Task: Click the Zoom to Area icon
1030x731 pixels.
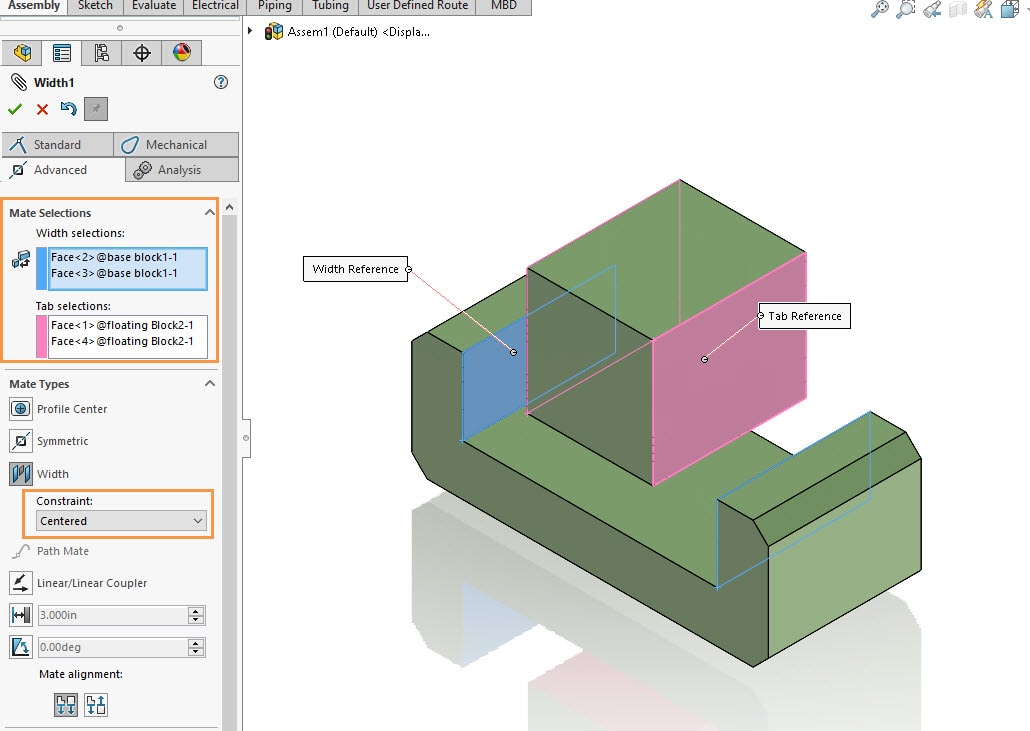Action: tap(906, 9)
